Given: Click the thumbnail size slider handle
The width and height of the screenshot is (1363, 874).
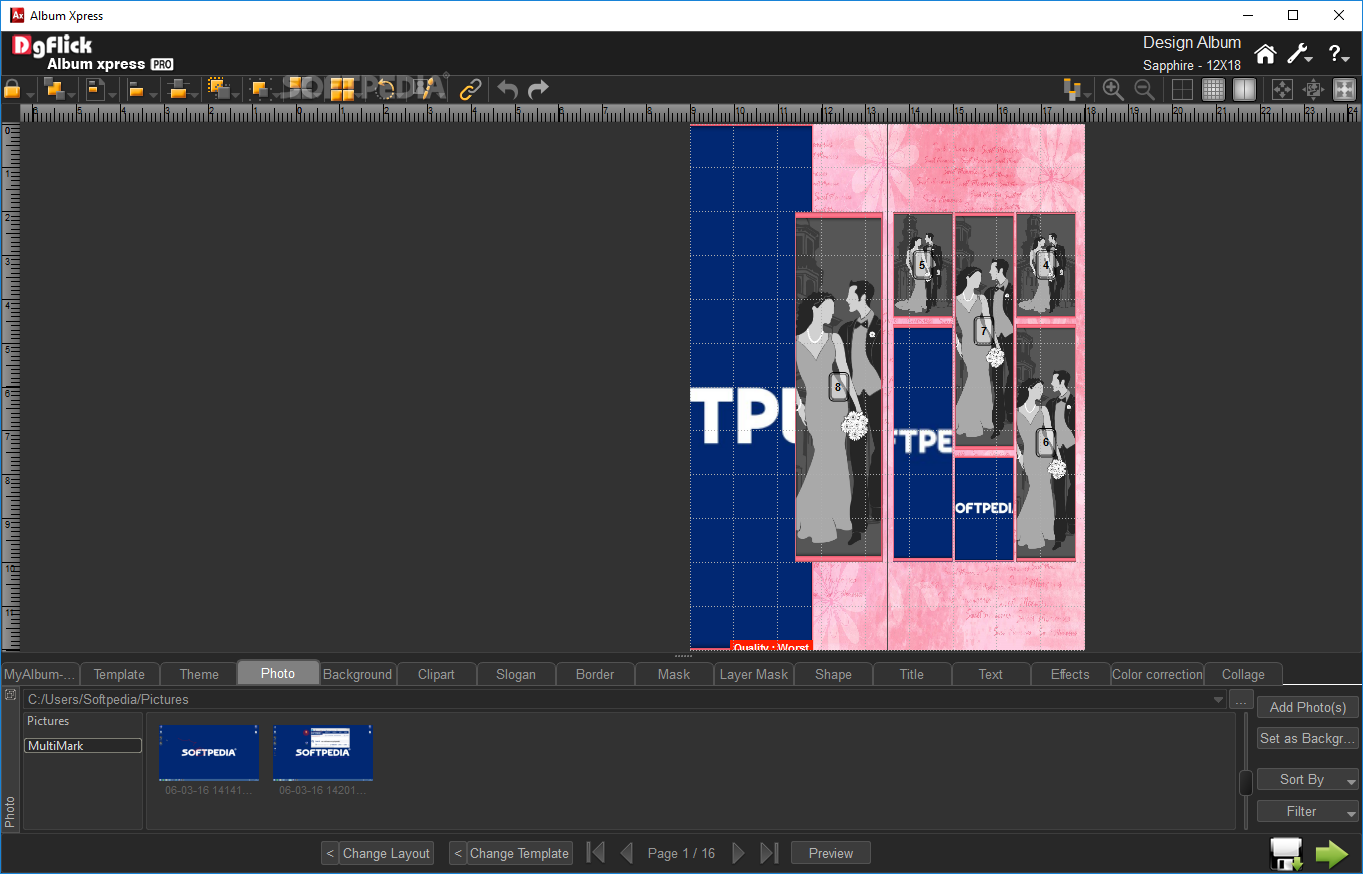Looking at the screenshot, I should click(x=1246, y=783).
